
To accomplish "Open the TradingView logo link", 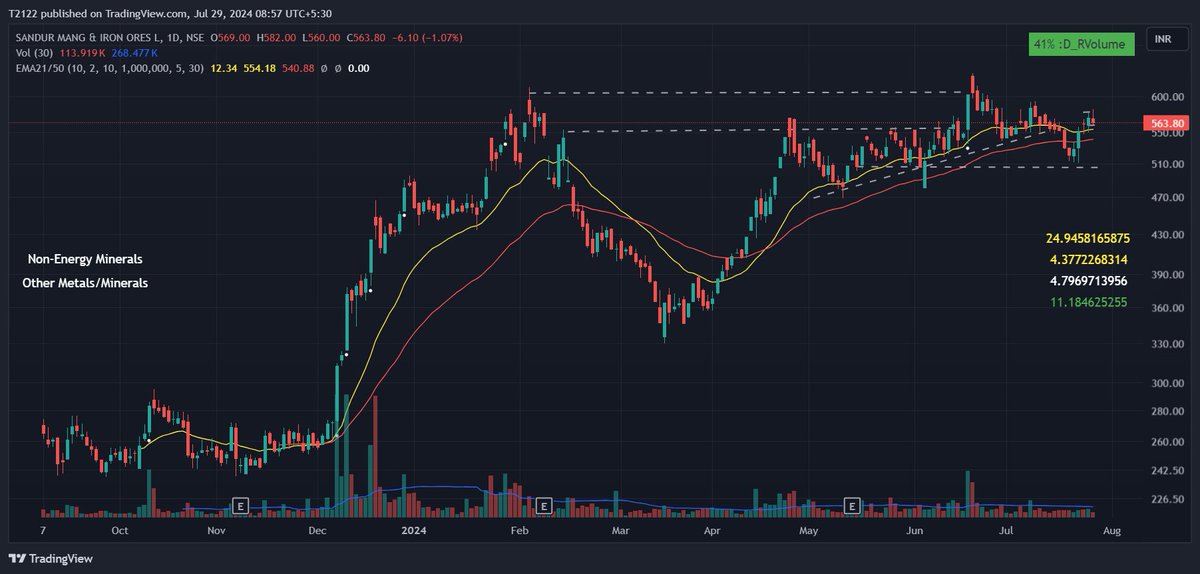I will tap(51, 558).
